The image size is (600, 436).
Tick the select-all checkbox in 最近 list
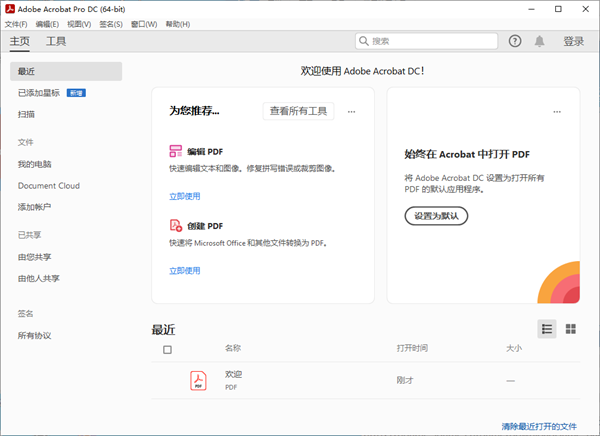[x=167, y=349]
